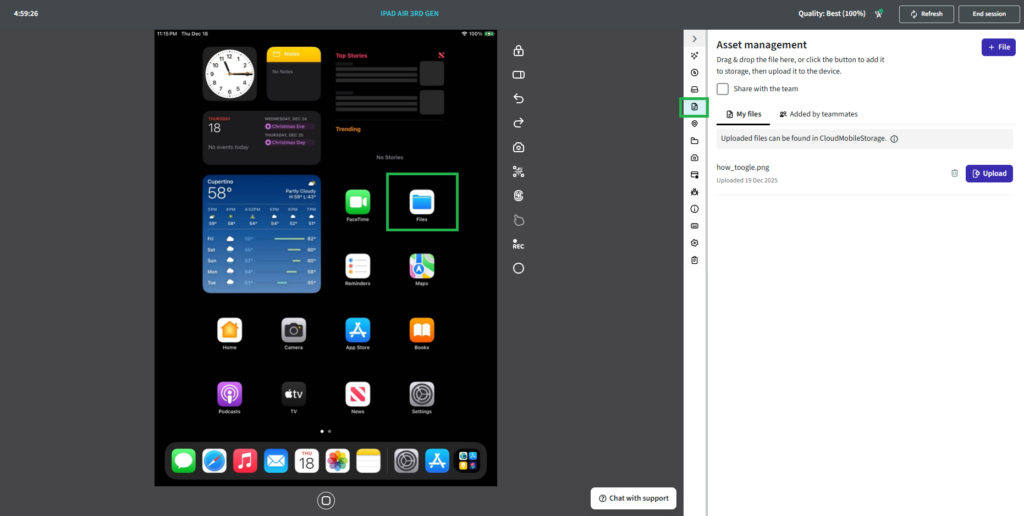1024x516 pixels.
Task: Open Chat with support
Action: pyautogui.click(x=633, y=498)
